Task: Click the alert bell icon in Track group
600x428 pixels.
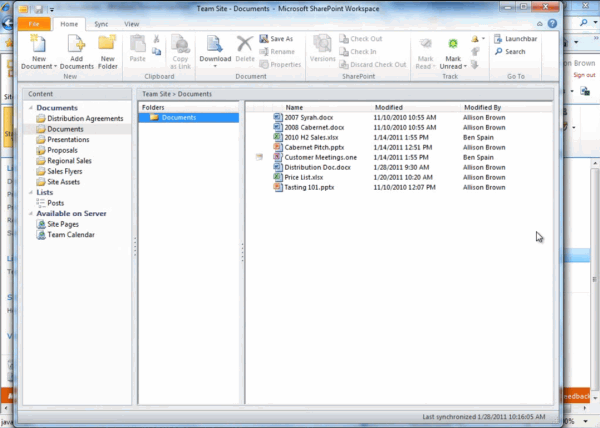Action: [x=475, y=39]
